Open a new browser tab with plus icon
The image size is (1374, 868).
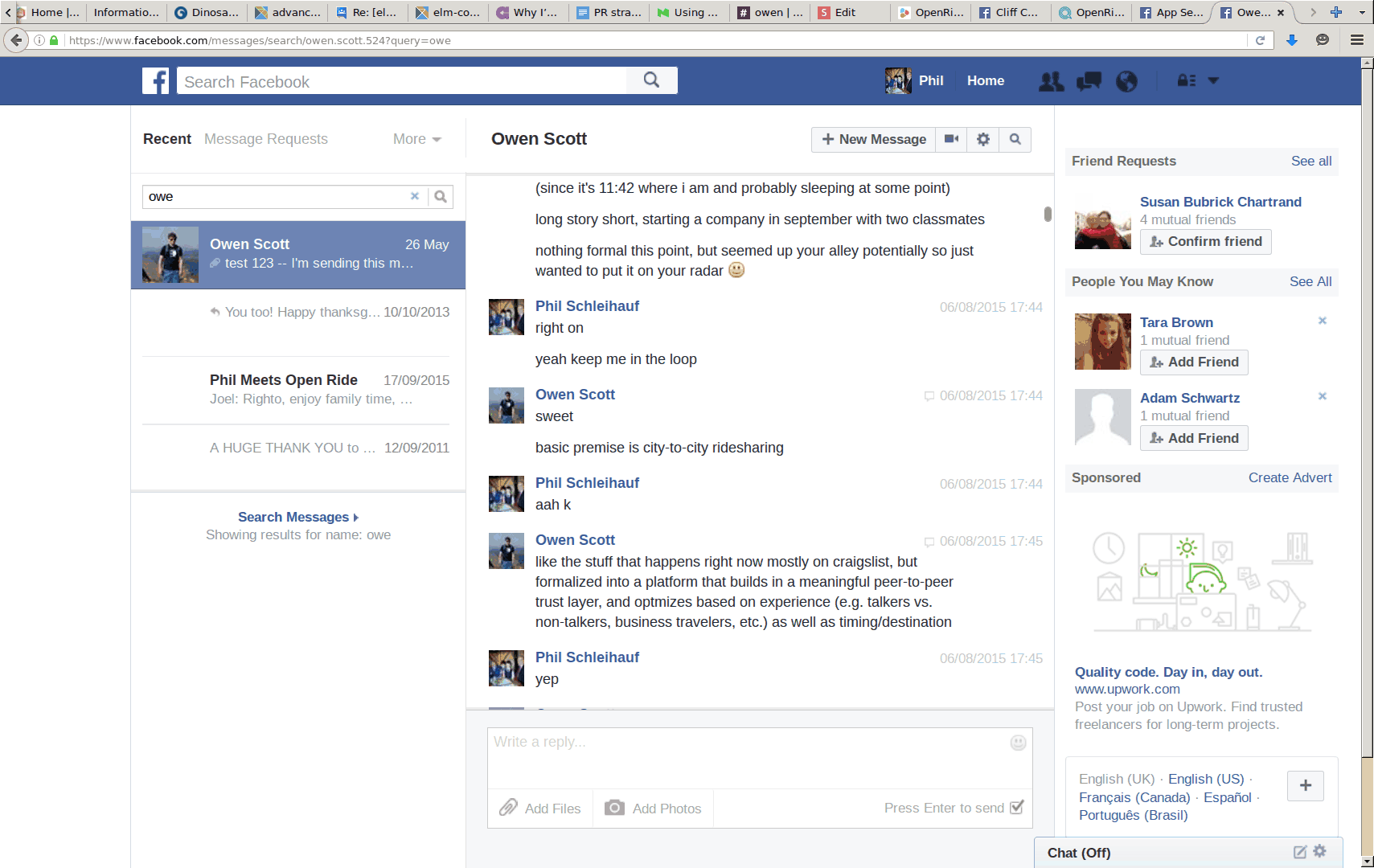click(1336, 12)
